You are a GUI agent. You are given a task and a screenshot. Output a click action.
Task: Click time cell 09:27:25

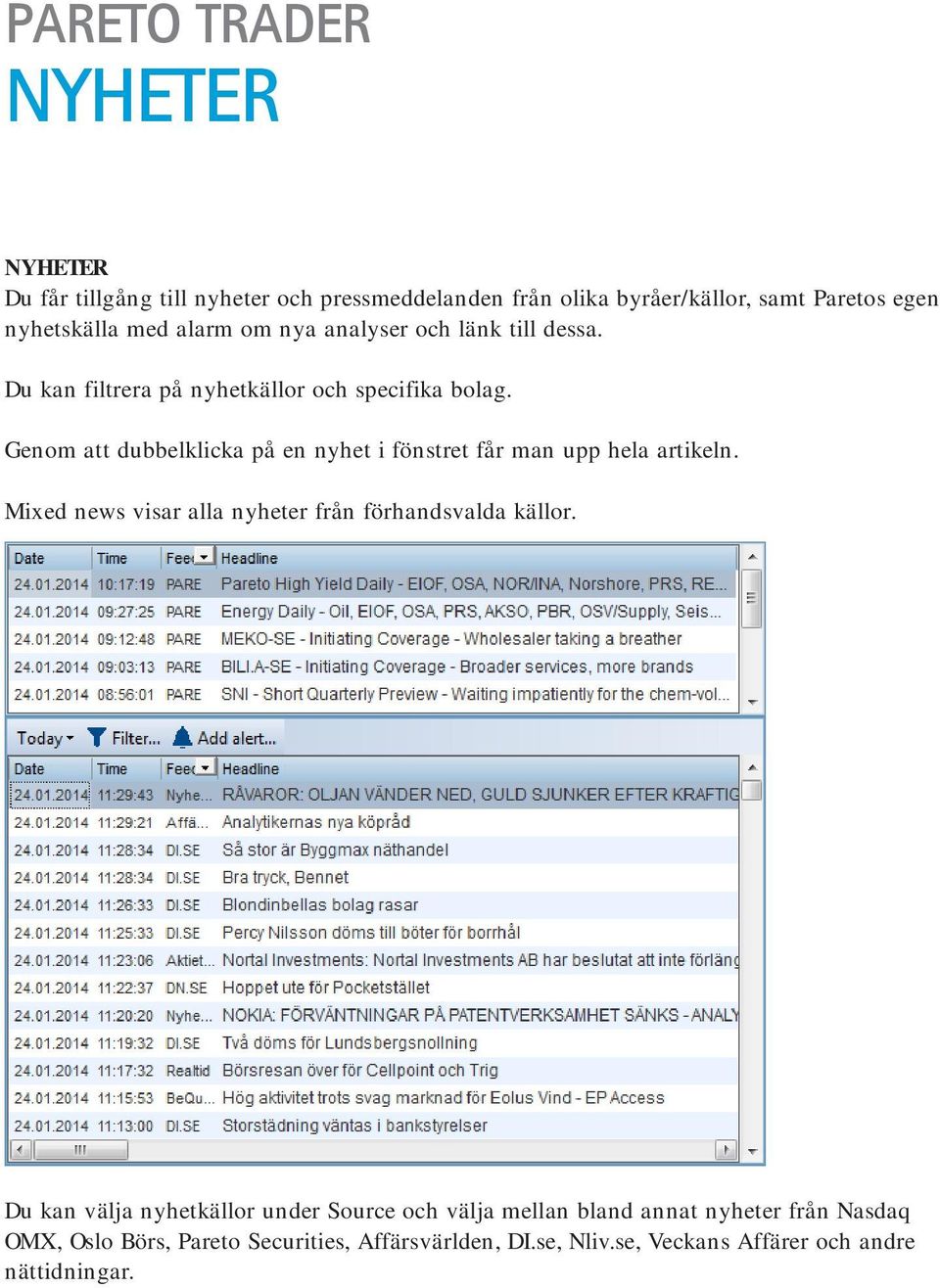pos(125,612)
